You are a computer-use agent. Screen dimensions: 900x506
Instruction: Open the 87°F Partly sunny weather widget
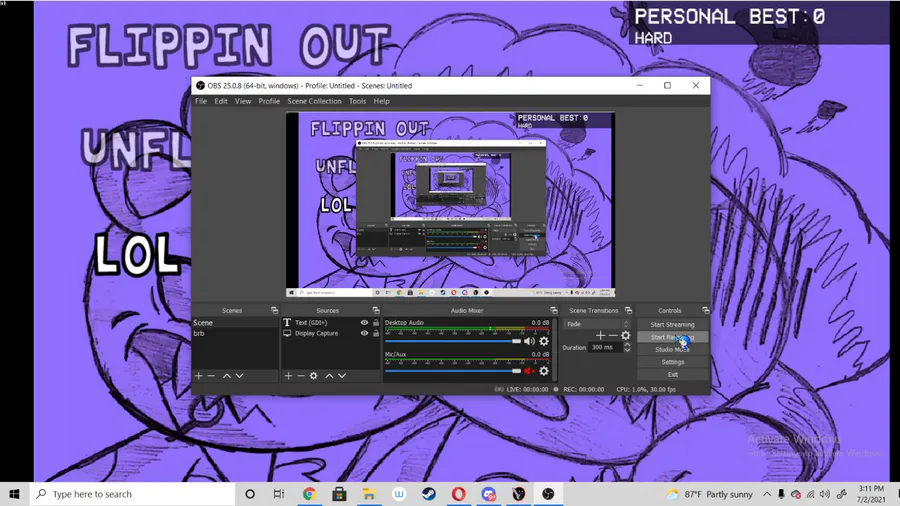(709, 494)
